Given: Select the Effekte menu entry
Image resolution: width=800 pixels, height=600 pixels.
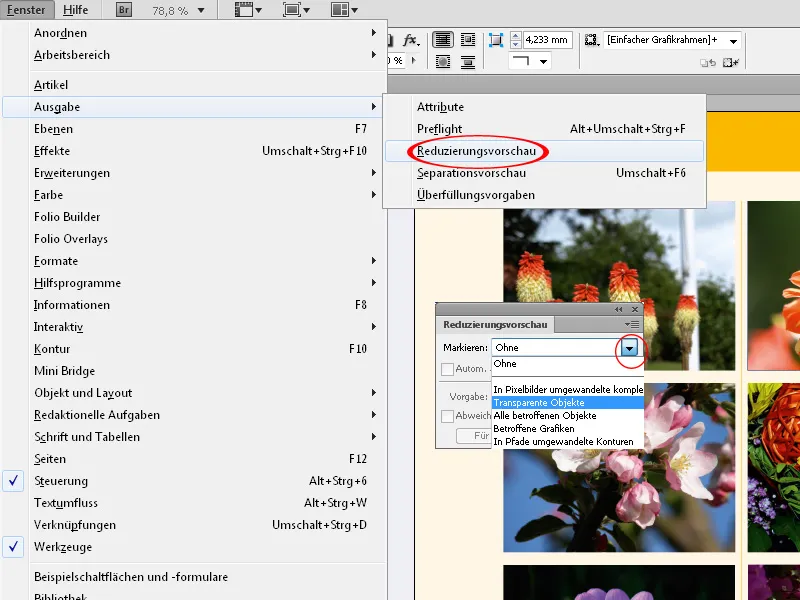Looking at the screenshot, I should point(194,151).
